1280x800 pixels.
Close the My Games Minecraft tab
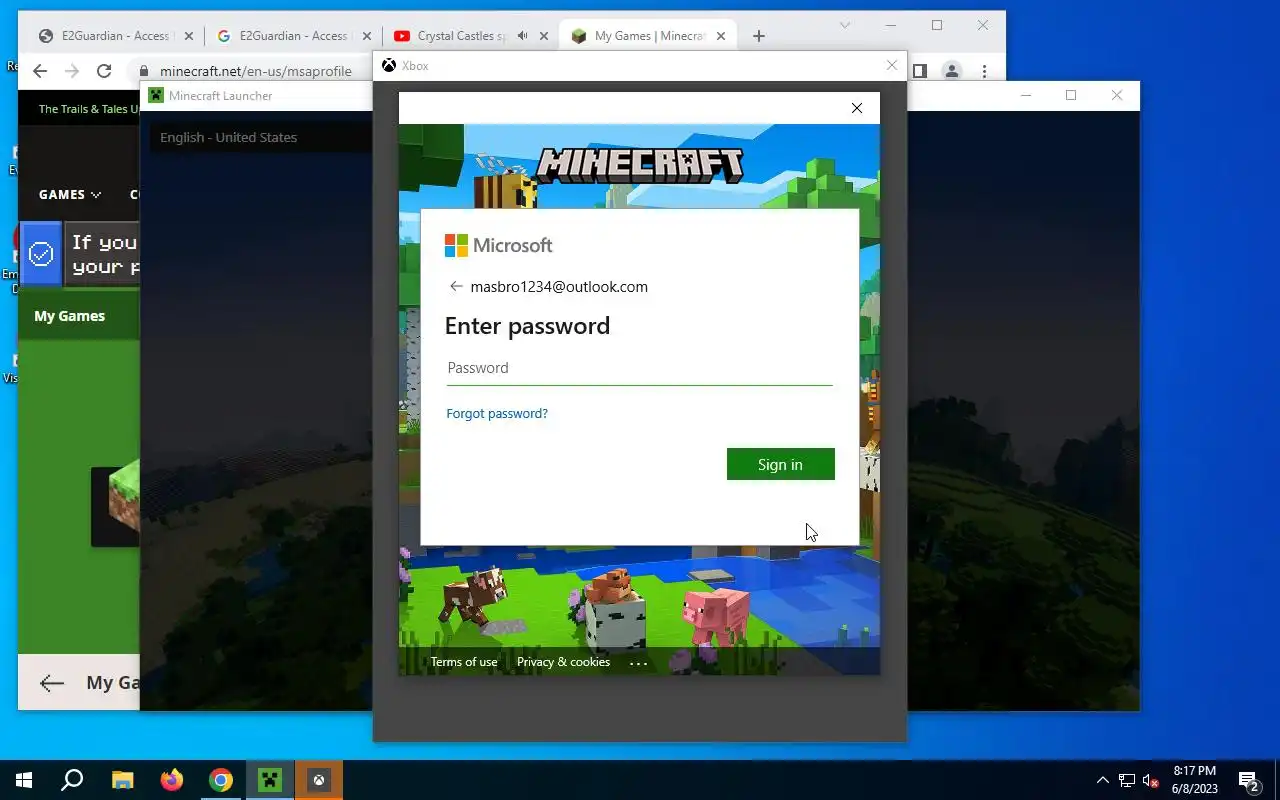(721, 36)
